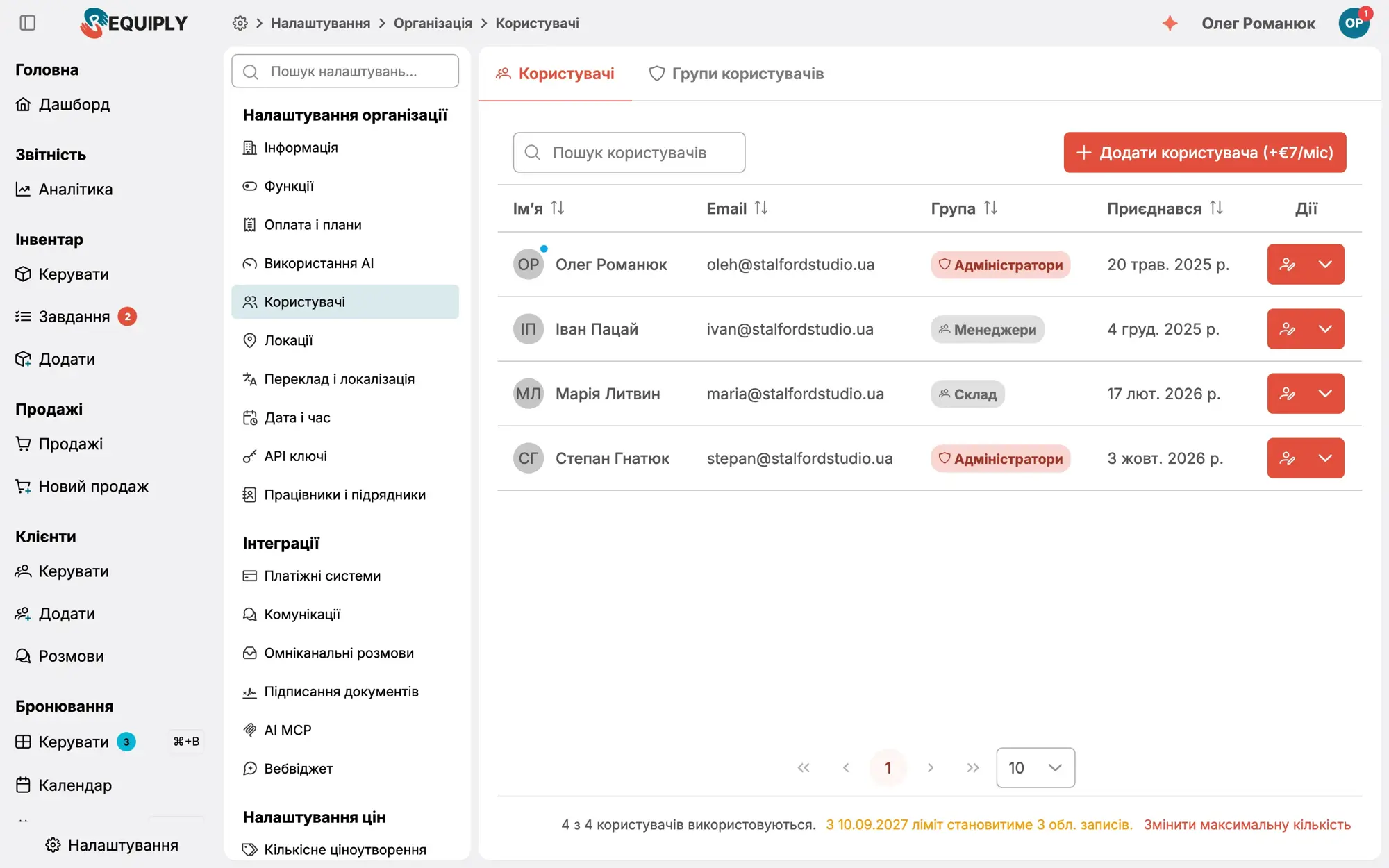Click the edit user icon for Іван Пацай
Image resolution: width=1389 pixels, height=868 pixels.
(x=1287, y=329)
